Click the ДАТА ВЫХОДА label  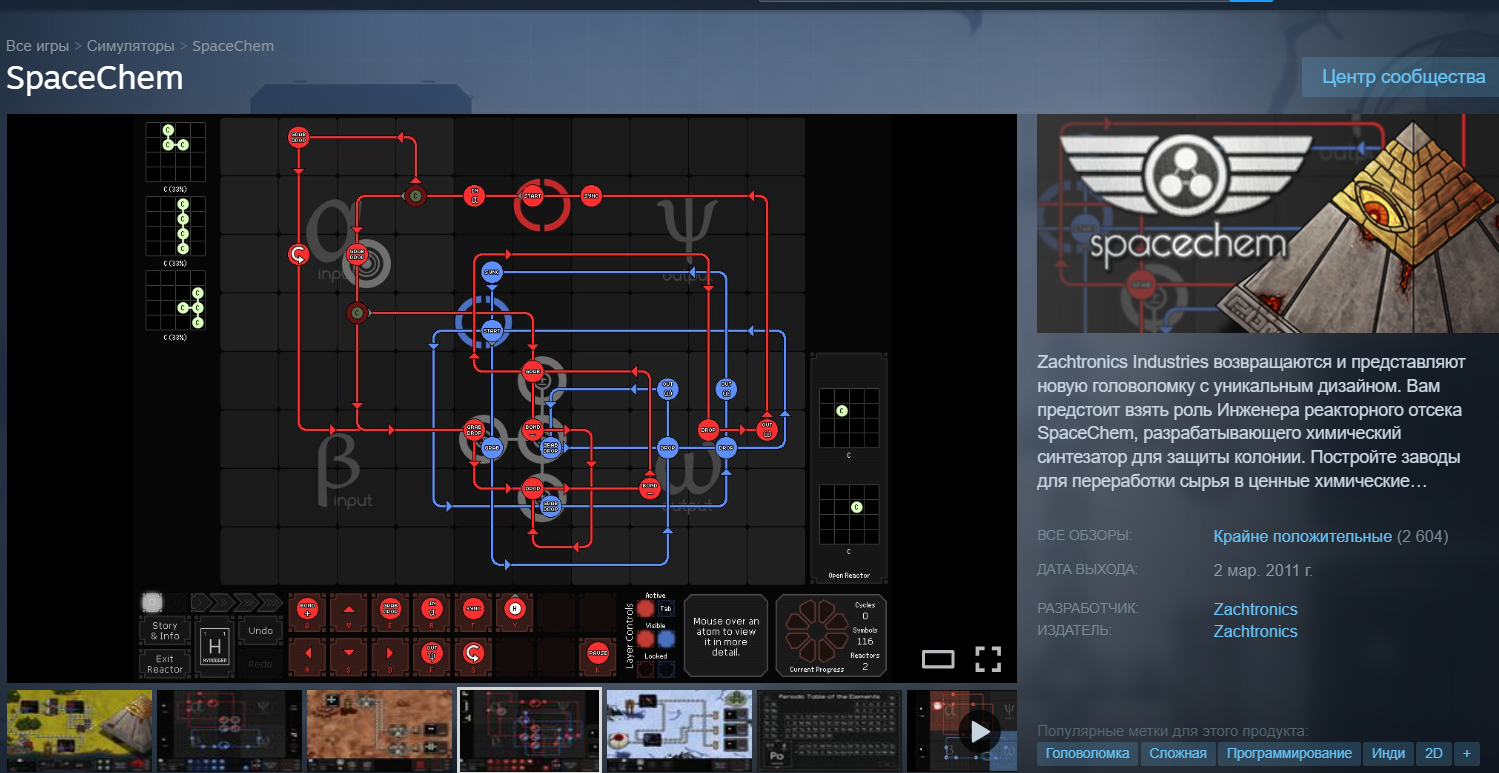1087,570
